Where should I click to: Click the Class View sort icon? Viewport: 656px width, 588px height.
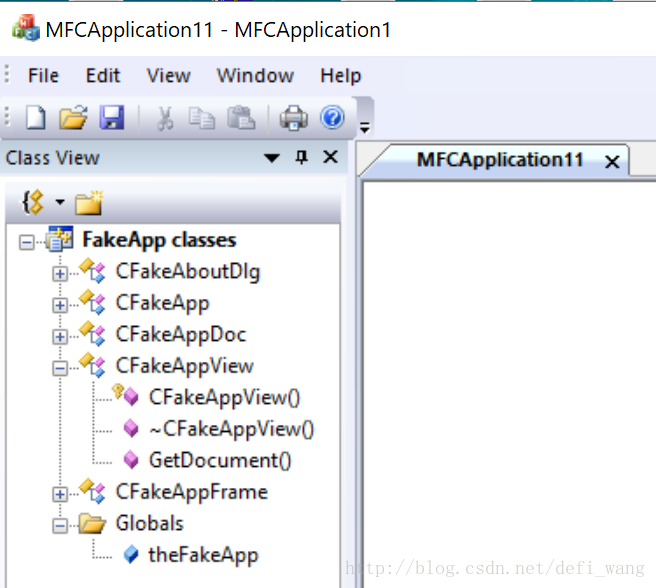(33, 203)
